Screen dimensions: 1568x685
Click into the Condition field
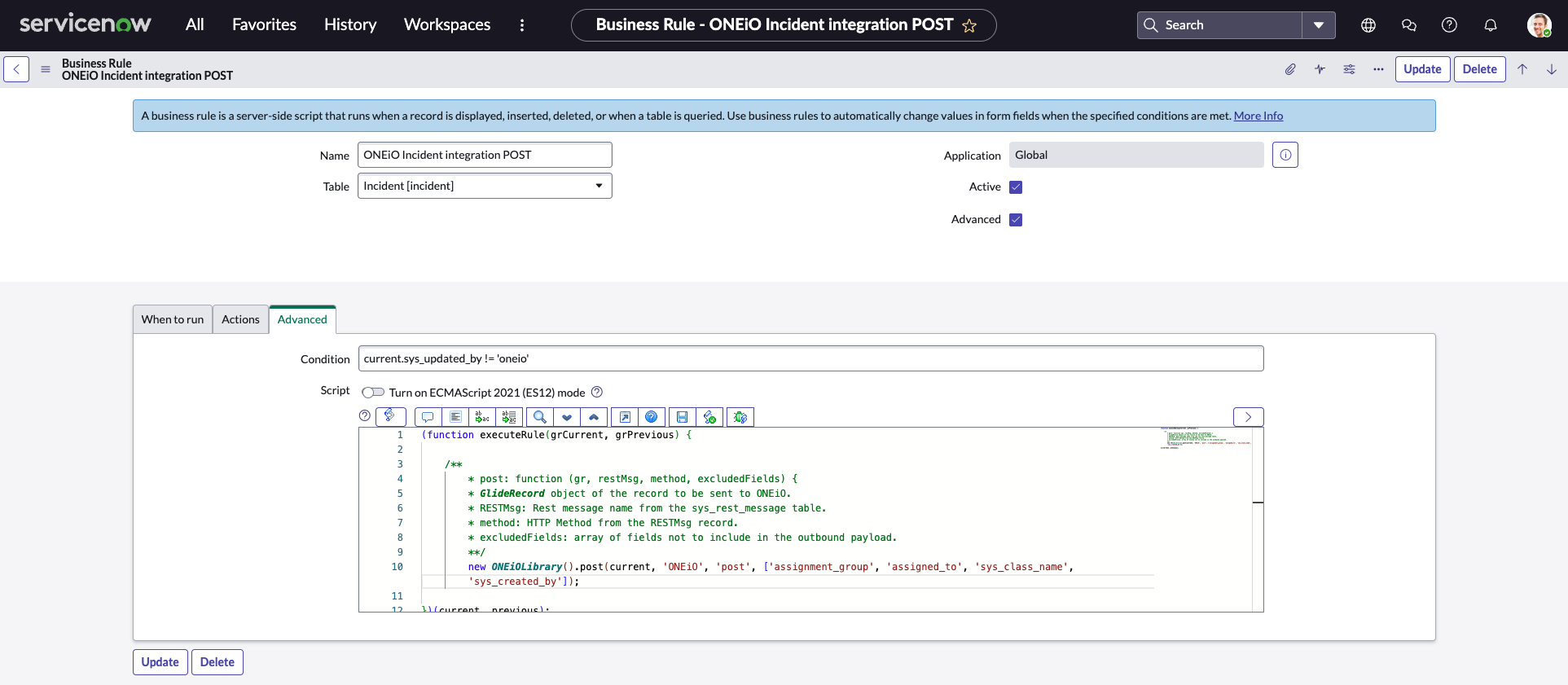[x=810, y=358]
